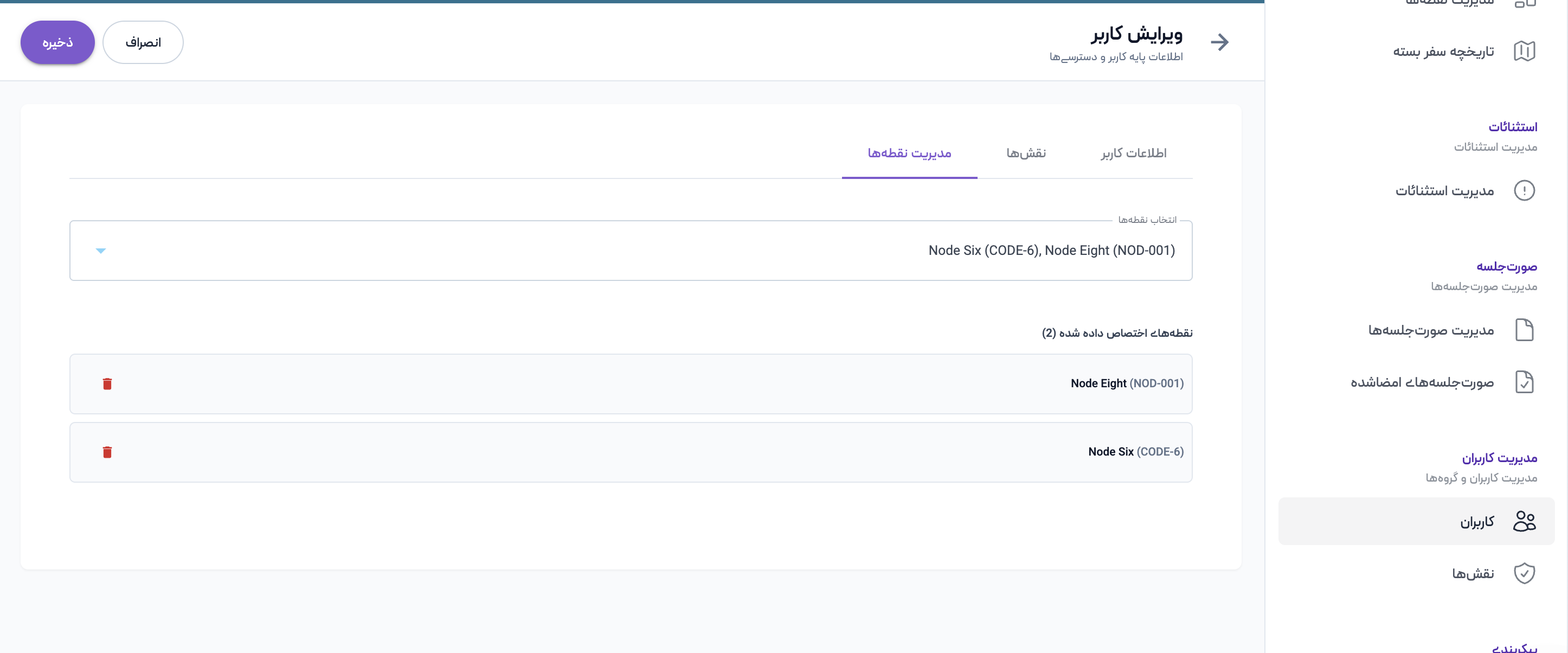The width and height of the screenshot is (1568, 653).
Task: Click the document icon for مدیریت صورت‌جلسه‌ها
Action: point(1524,330)
